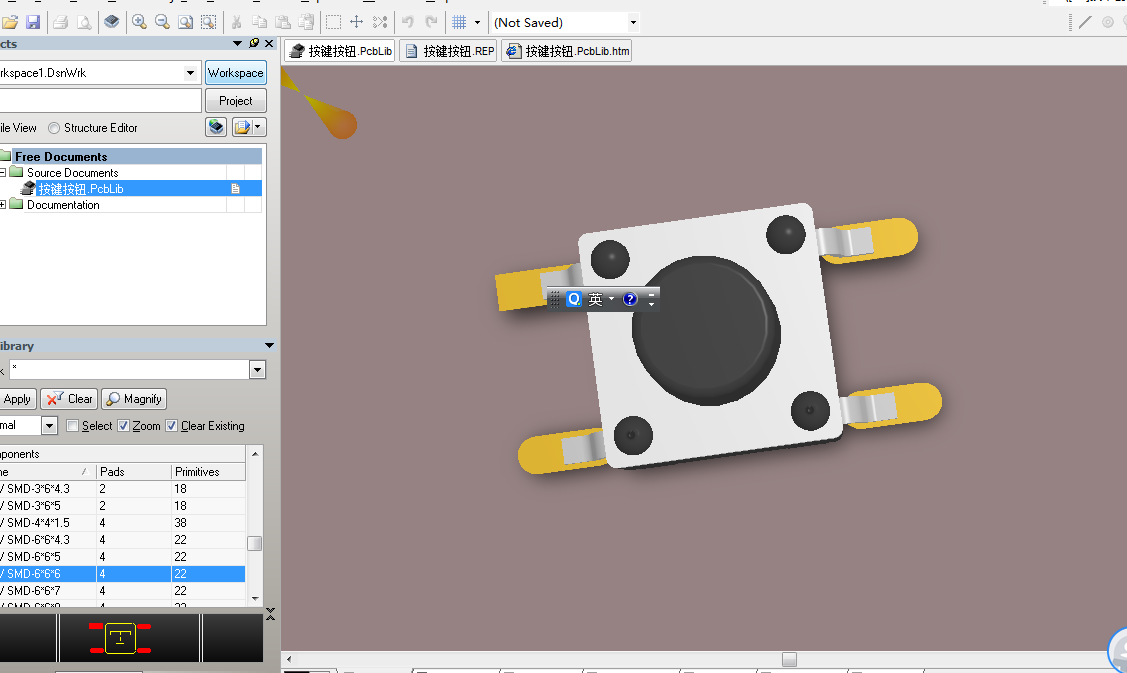Click the Clear filter button
The width and height of the screenshot is (1127, 673).
coord(70,399)
